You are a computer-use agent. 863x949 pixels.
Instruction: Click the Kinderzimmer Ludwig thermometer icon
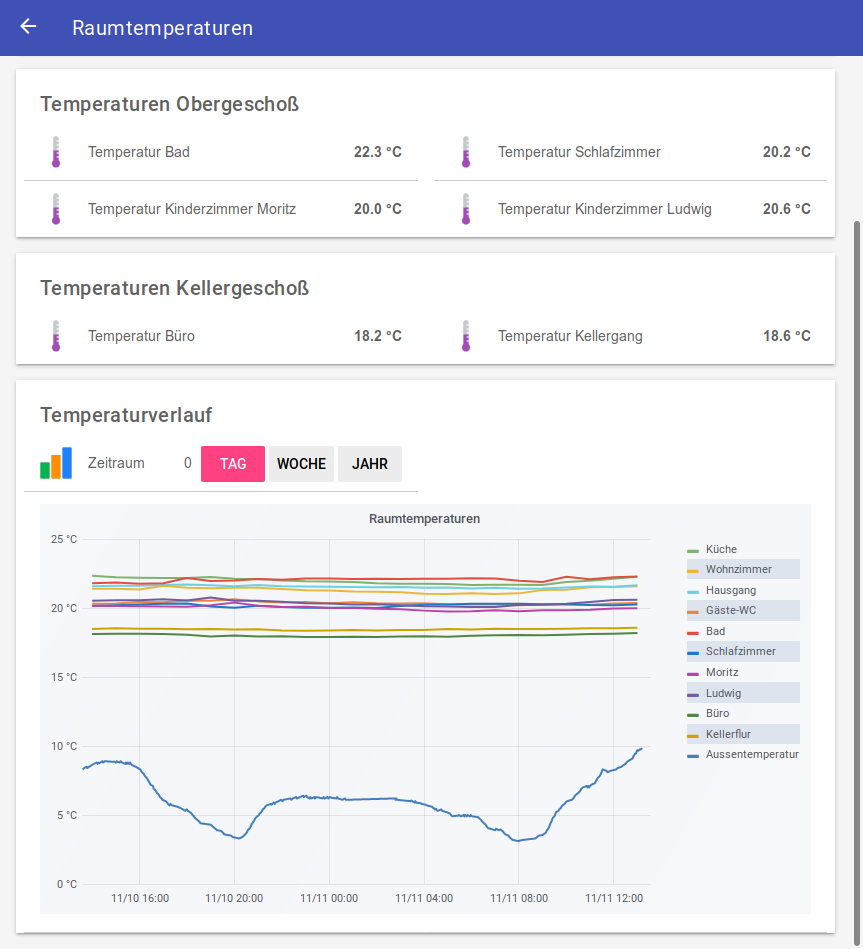pyautogui.click(x=466, y=209)
